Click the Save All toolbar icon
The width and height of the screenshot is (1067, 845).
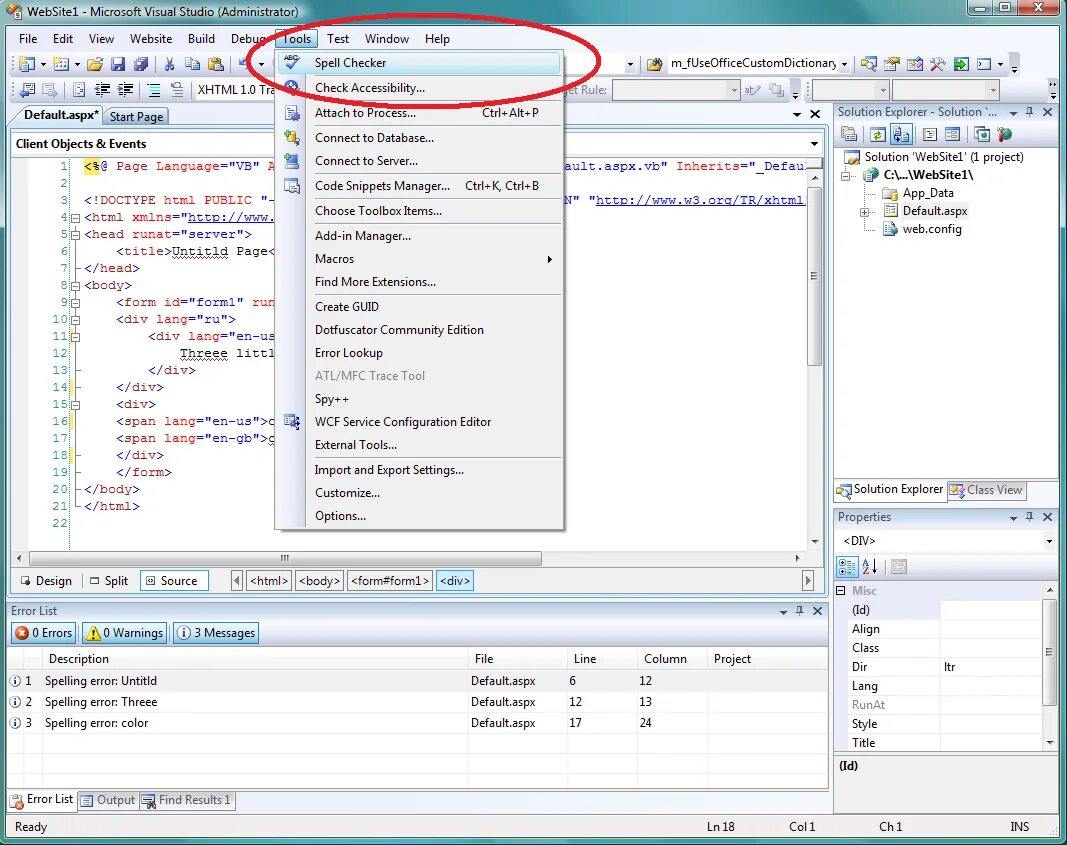(141, 64)
